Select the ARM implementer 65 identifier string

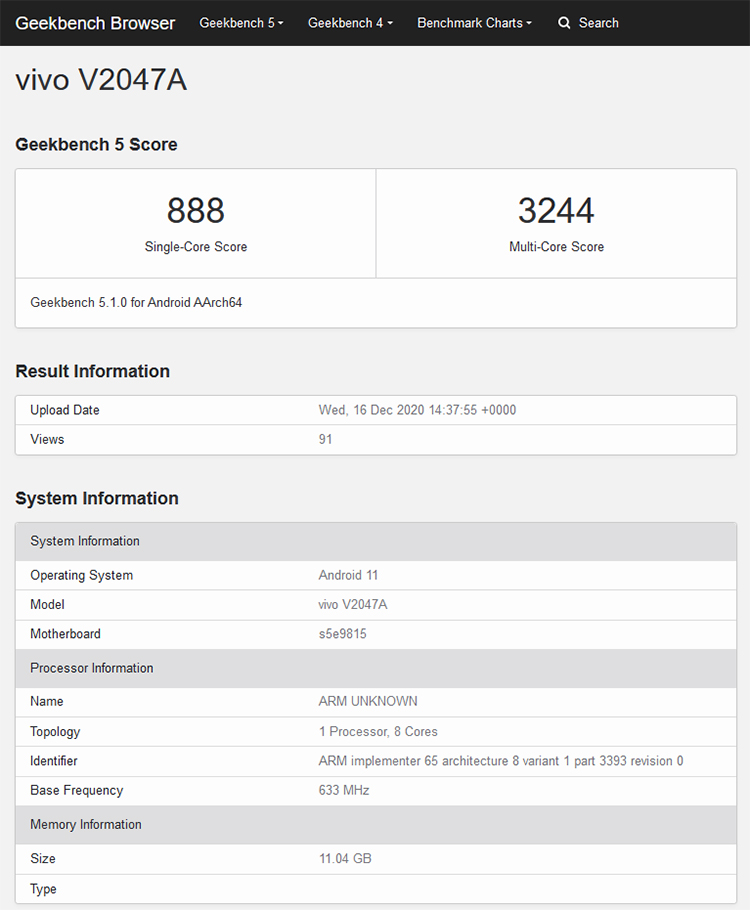pyautogui.click(x=500, y=761)
